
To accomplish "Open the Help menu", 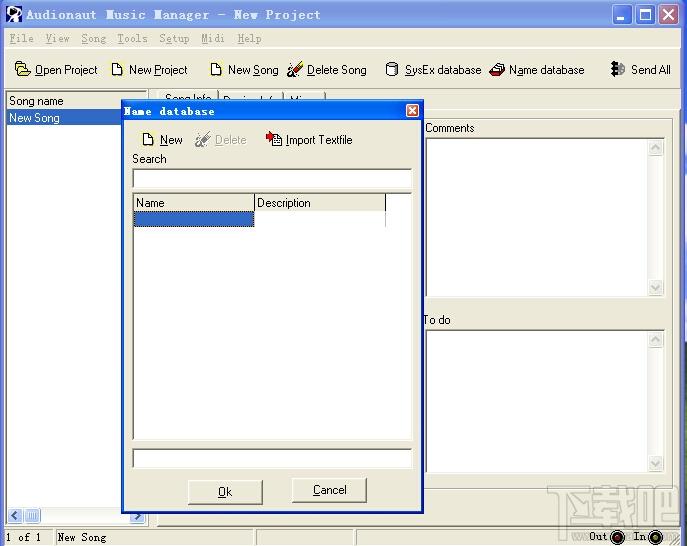I will (249, 39).
